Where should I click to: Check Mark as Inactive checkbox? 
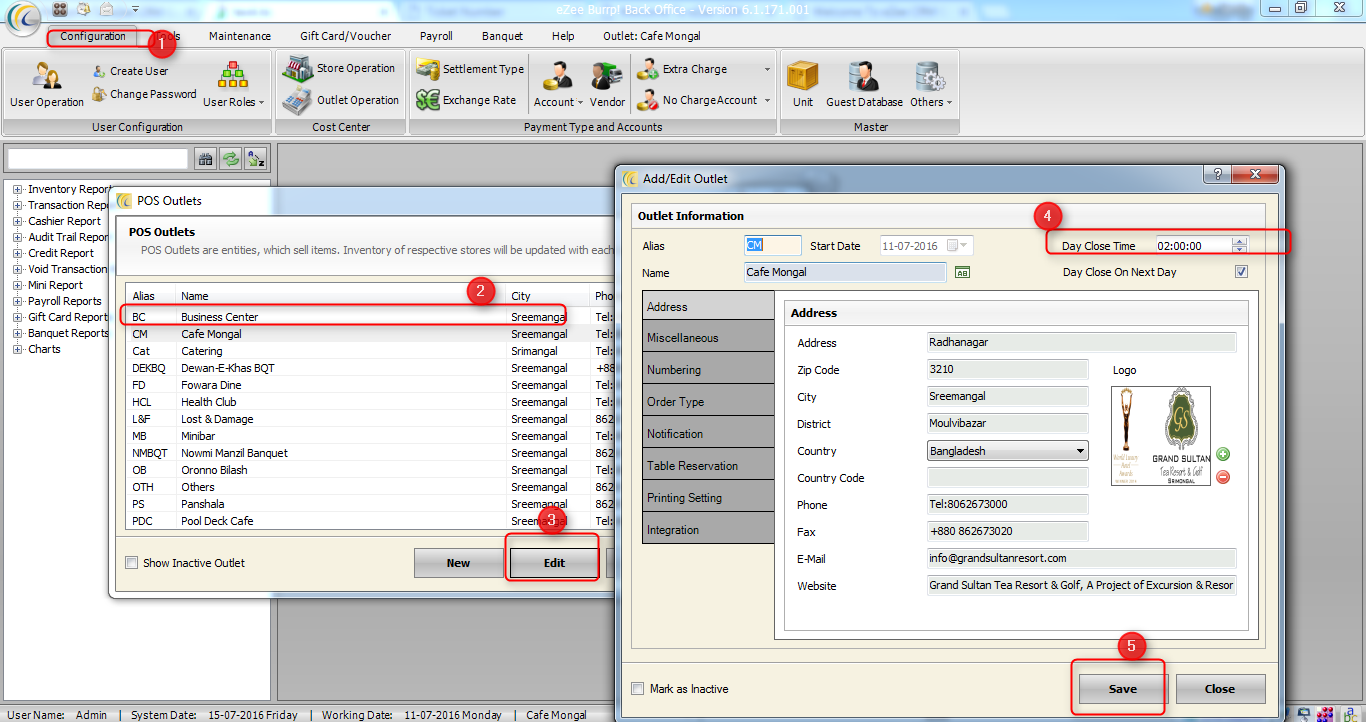pyautogui.click(x=638, y=689)
